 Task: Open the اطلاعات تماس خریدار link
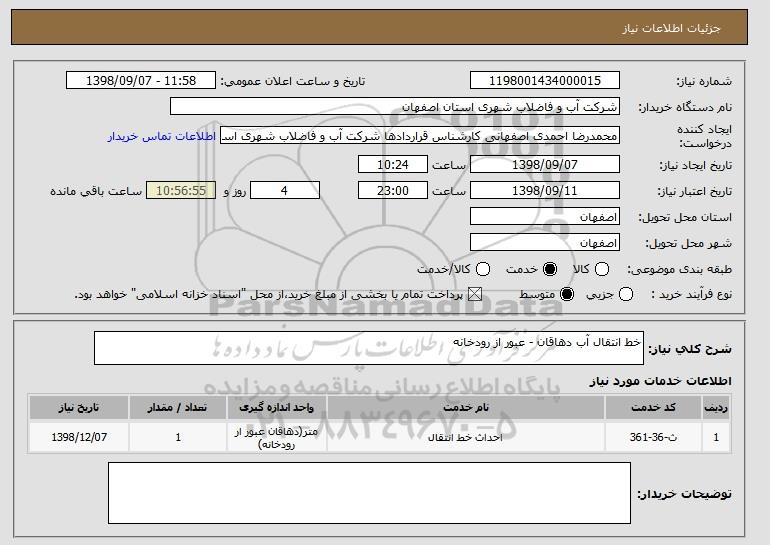(162, 136)
